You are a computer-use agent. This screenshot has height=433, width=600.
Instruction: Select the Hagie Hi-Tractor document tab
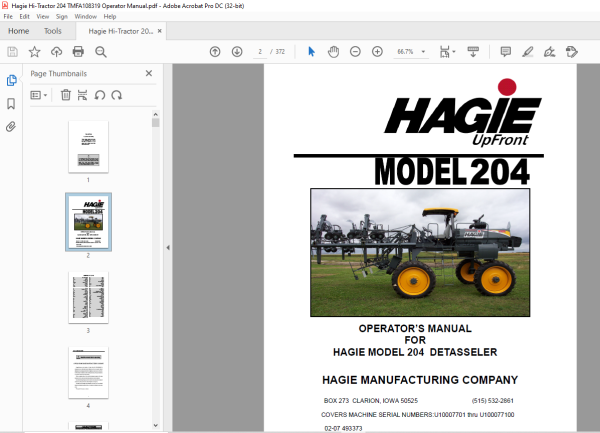click(121, 31)
